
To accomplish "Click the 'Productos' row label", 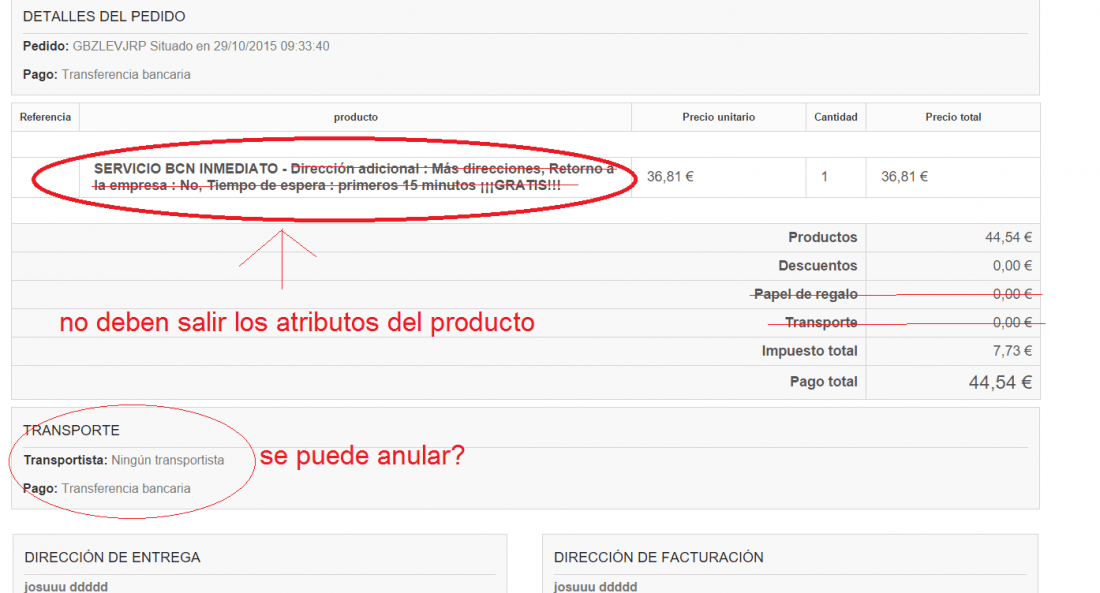I will coord(822,237).
